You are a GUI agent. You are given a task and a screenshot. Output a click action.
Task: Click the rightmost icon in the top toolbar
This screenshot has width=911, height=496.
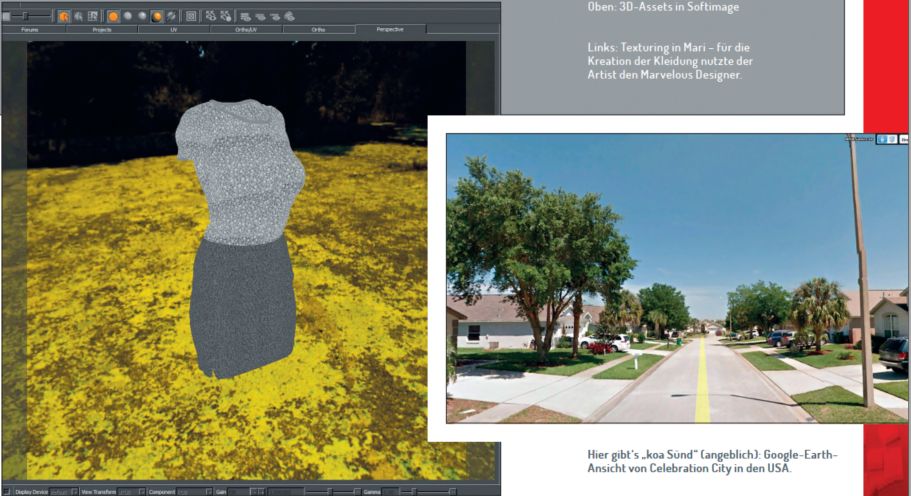289,16
